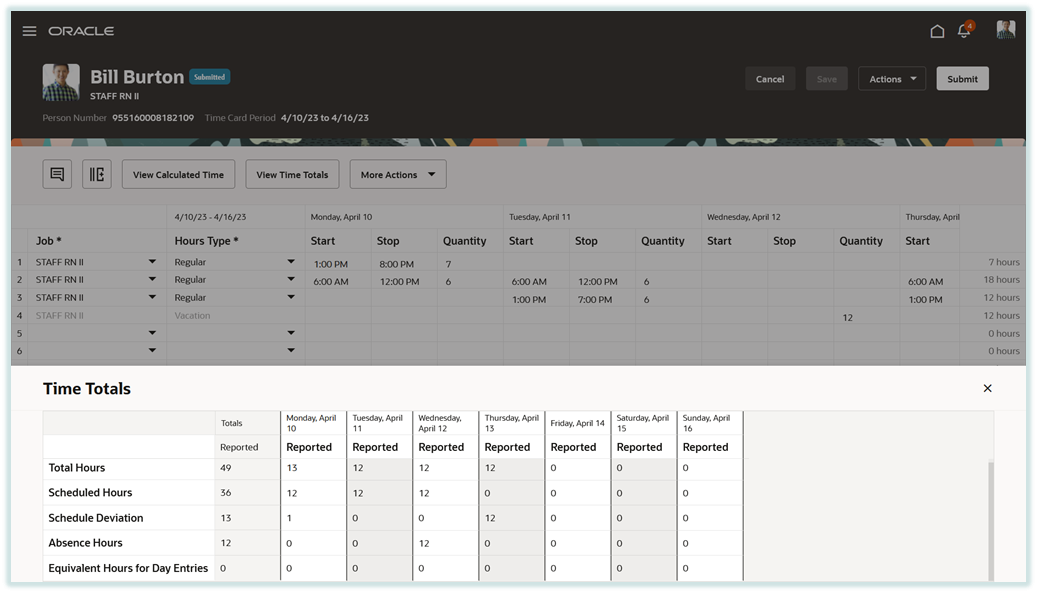
Task: Open the notifications bell with 4 alerts
Action: tap(962, 31)
